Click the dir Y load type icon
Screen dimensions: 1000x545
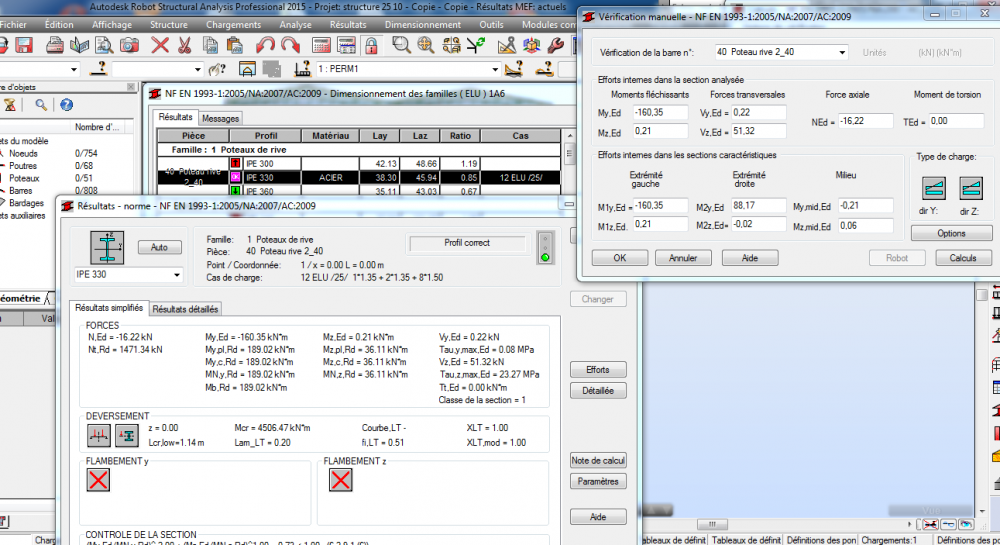(934, 189)
